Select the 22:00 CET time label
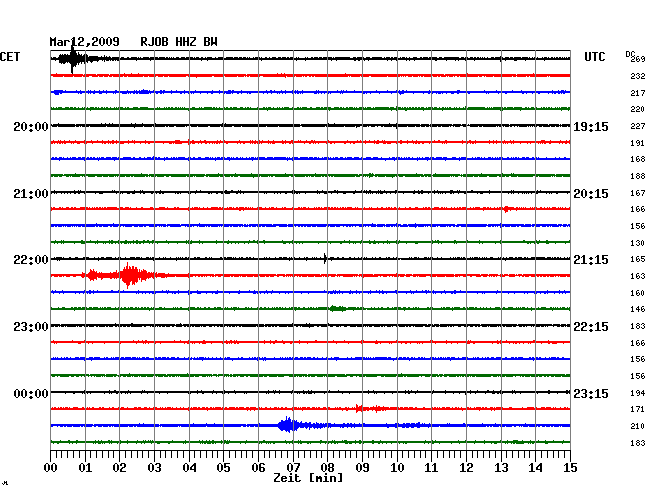650x494 pixels. (x=31, y=260)
